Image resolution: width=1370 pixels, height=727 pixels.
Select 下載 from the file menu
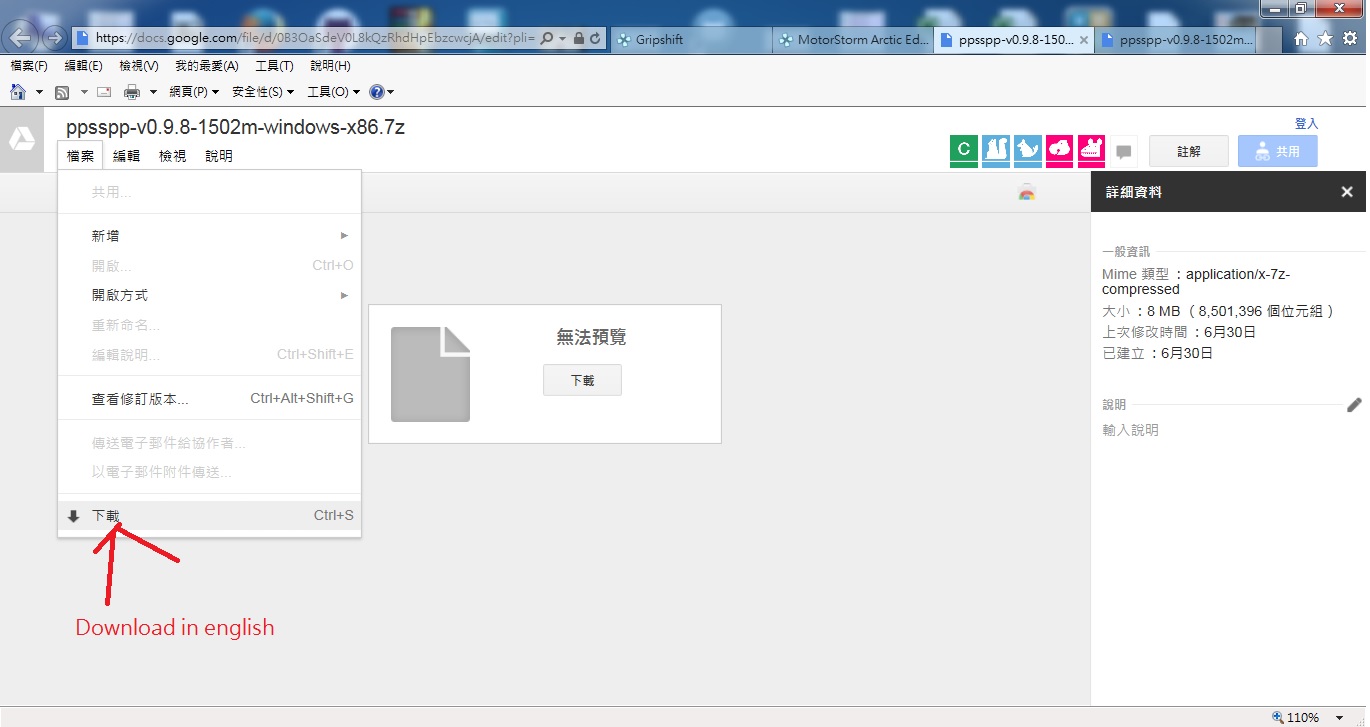(x=106, y=516)
